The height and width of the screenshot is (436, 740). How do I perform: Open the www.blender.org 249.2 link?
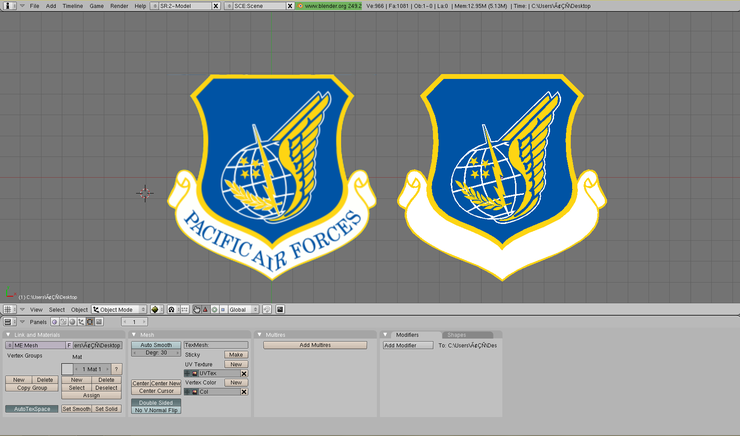pos(329,6)
